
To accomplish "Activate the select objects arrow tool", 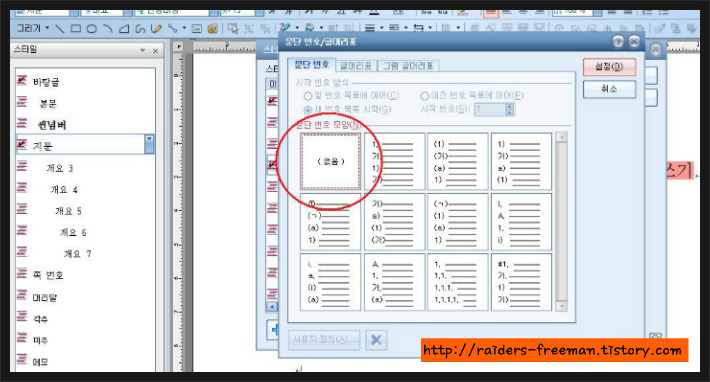I will [233, 29].
